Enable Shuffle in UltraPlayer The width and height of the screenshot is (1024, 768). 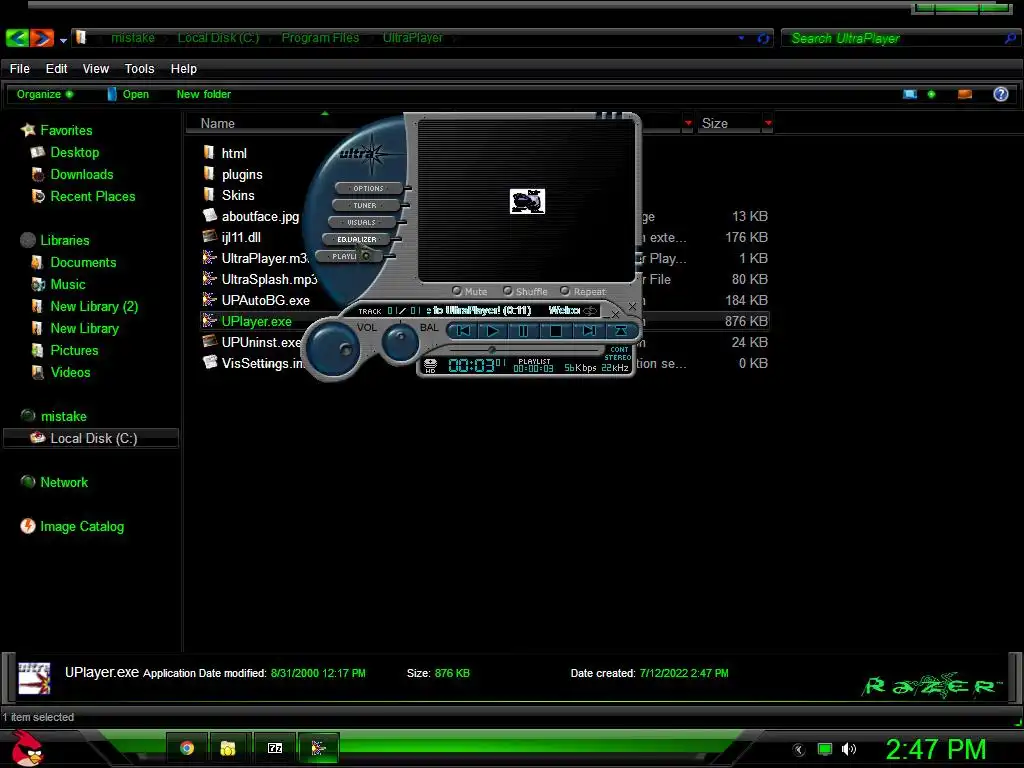click(x=526, y=291)
